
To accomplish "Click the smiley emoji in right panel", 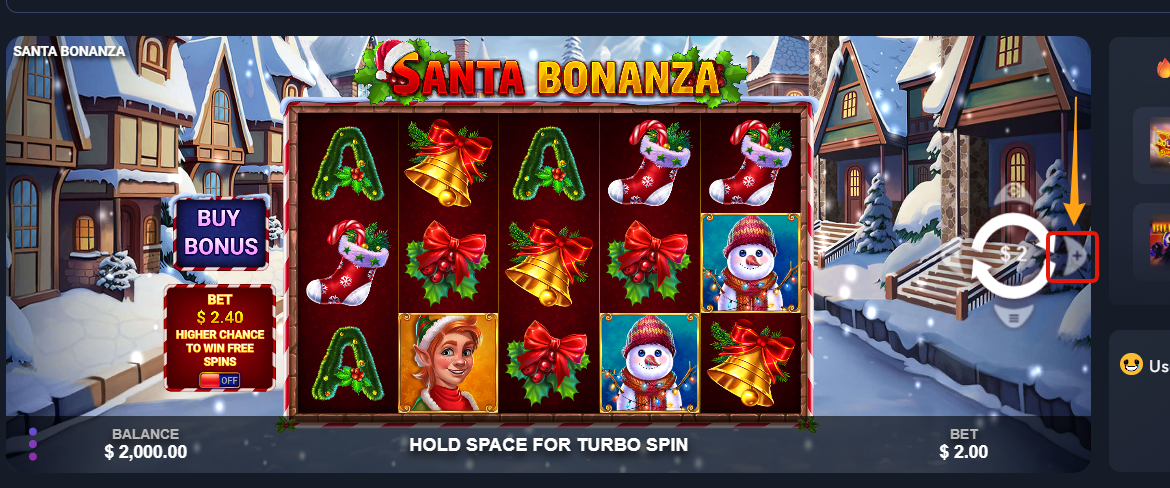I will [x=1132, y=364].
